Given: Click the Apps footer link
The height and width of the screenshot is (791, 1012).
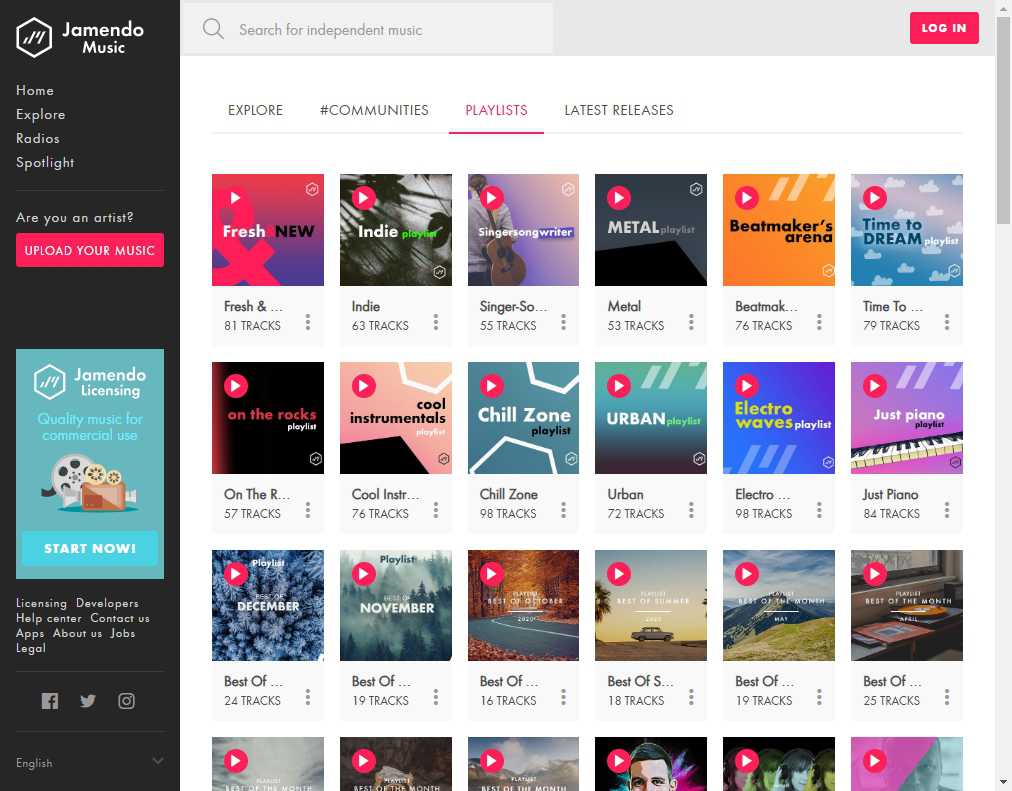Looking at the screenshot, I should 30,633.
